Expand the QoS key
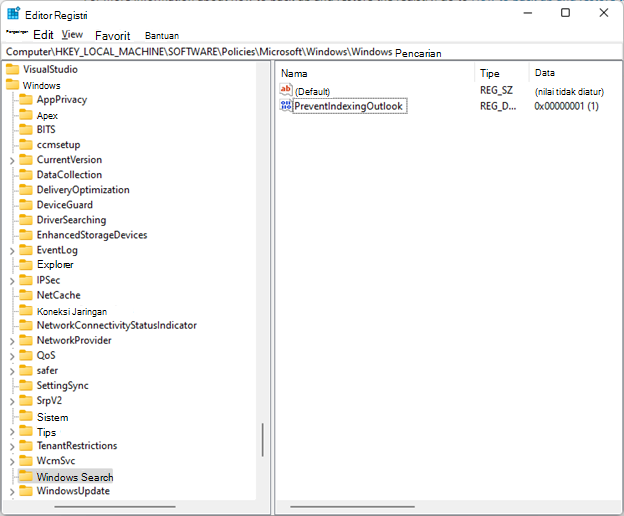Image resolution: width=624 pixels, height=516 pixels. coord(12,356)
